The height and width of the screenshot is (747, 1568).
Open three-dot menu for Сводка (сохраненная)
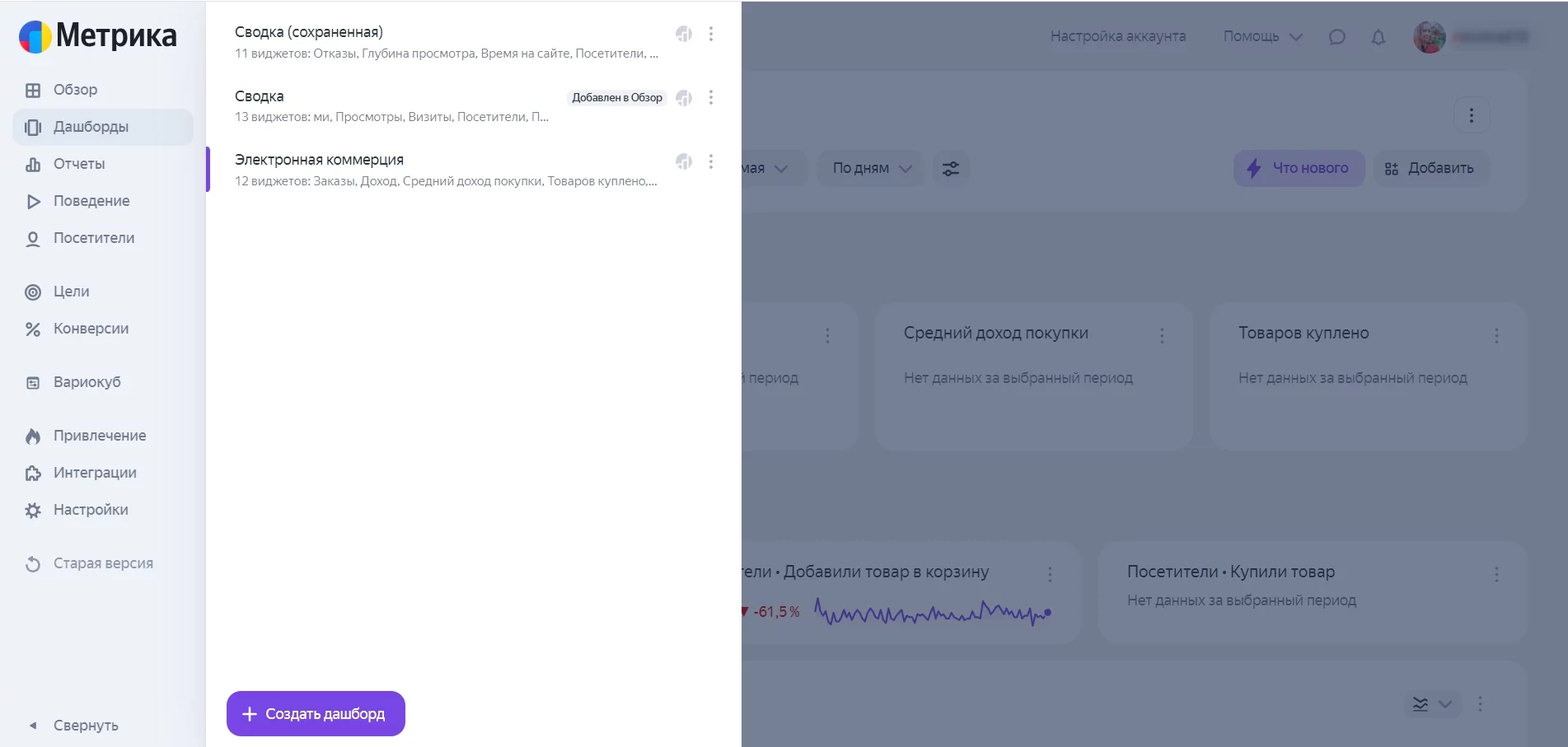click(711, 34)
